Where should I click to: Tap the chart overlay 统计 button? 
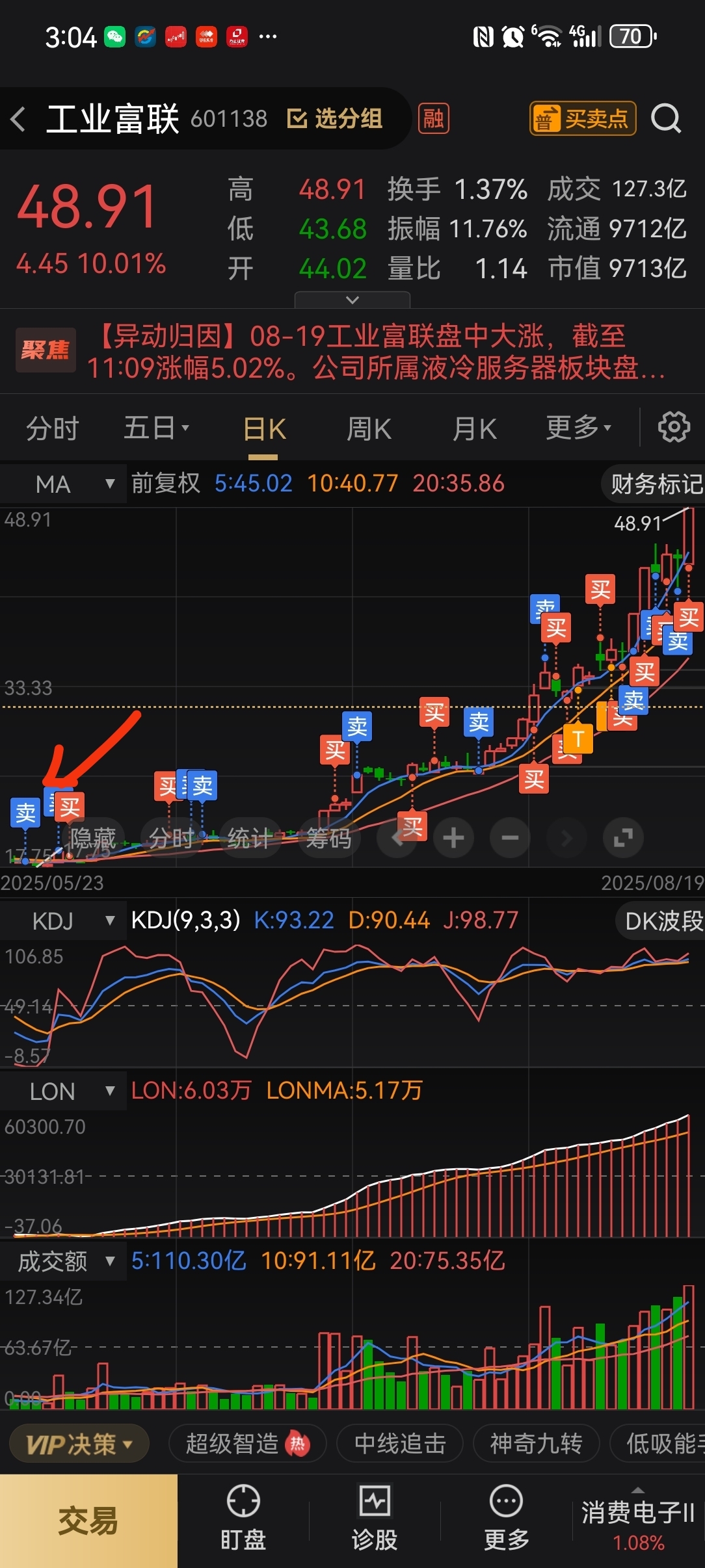(x=249, y=838)
